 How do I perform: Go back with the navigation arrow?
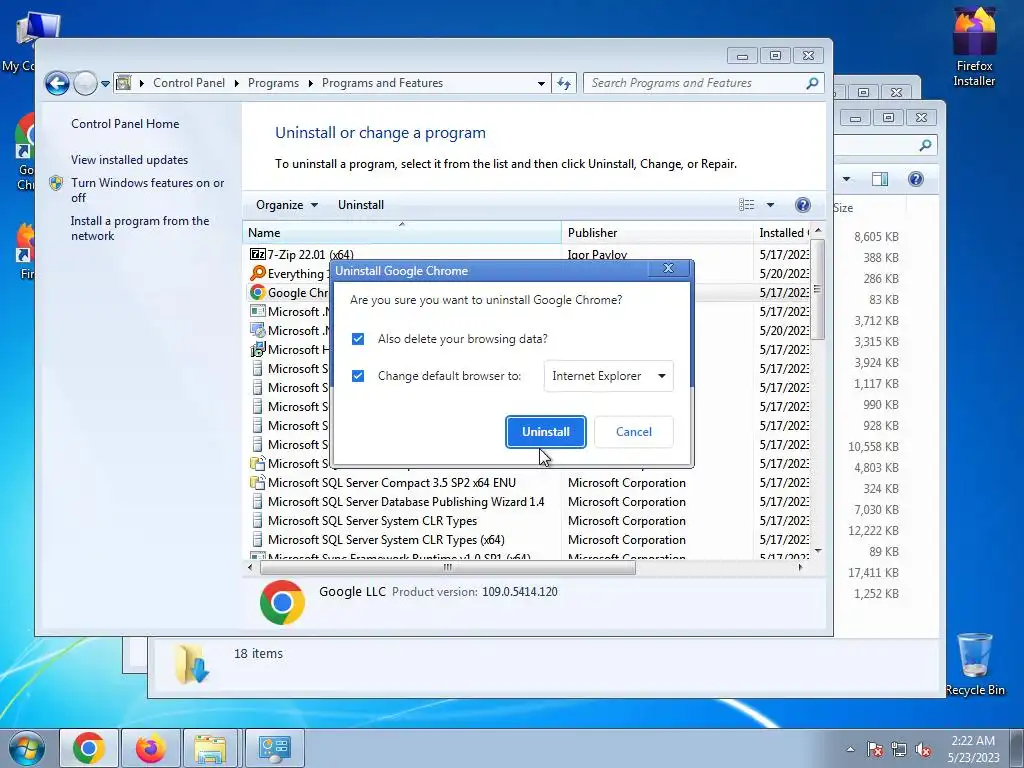57,84
